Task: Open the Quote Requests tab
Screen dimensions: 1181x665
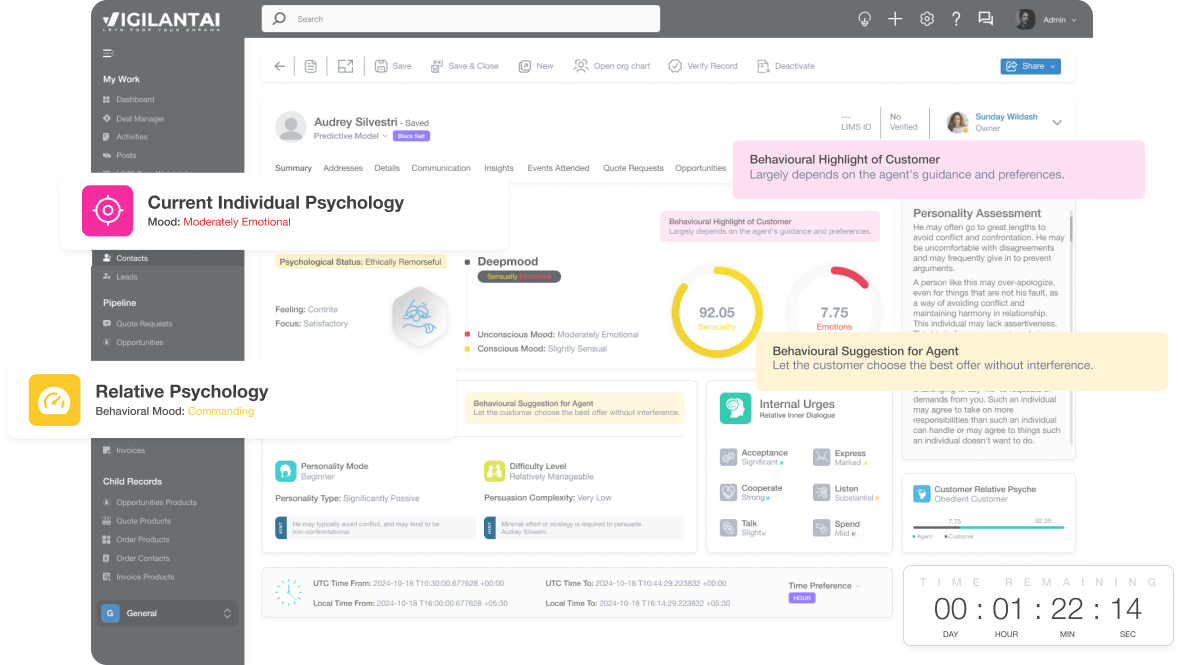Action: pyautogui.click(x=633, y=168)
